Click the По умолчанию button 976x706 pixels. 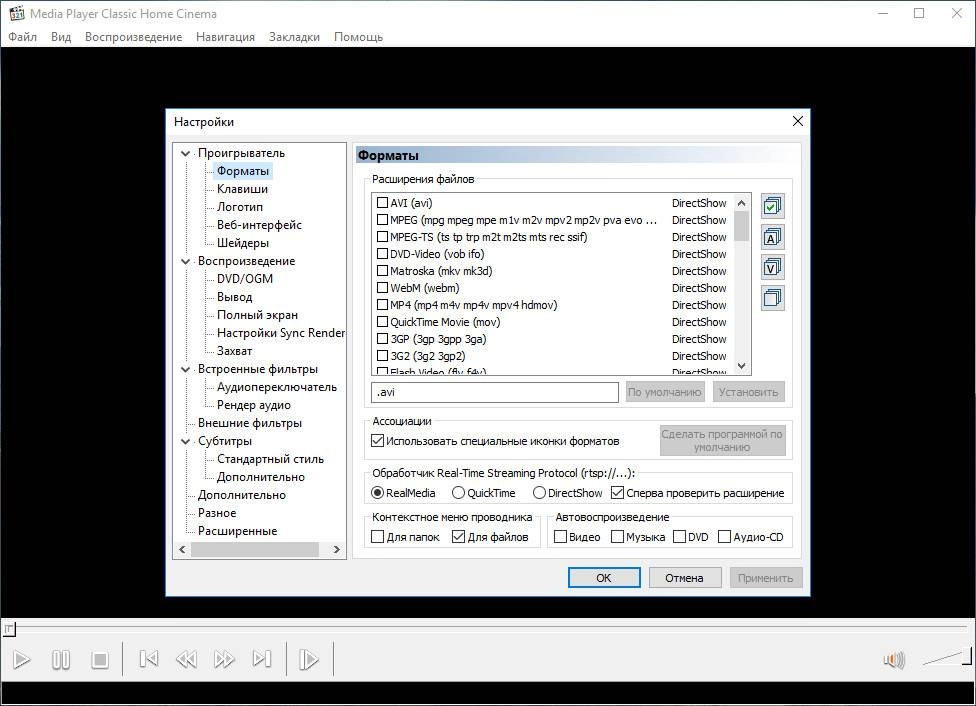point(665,392)
